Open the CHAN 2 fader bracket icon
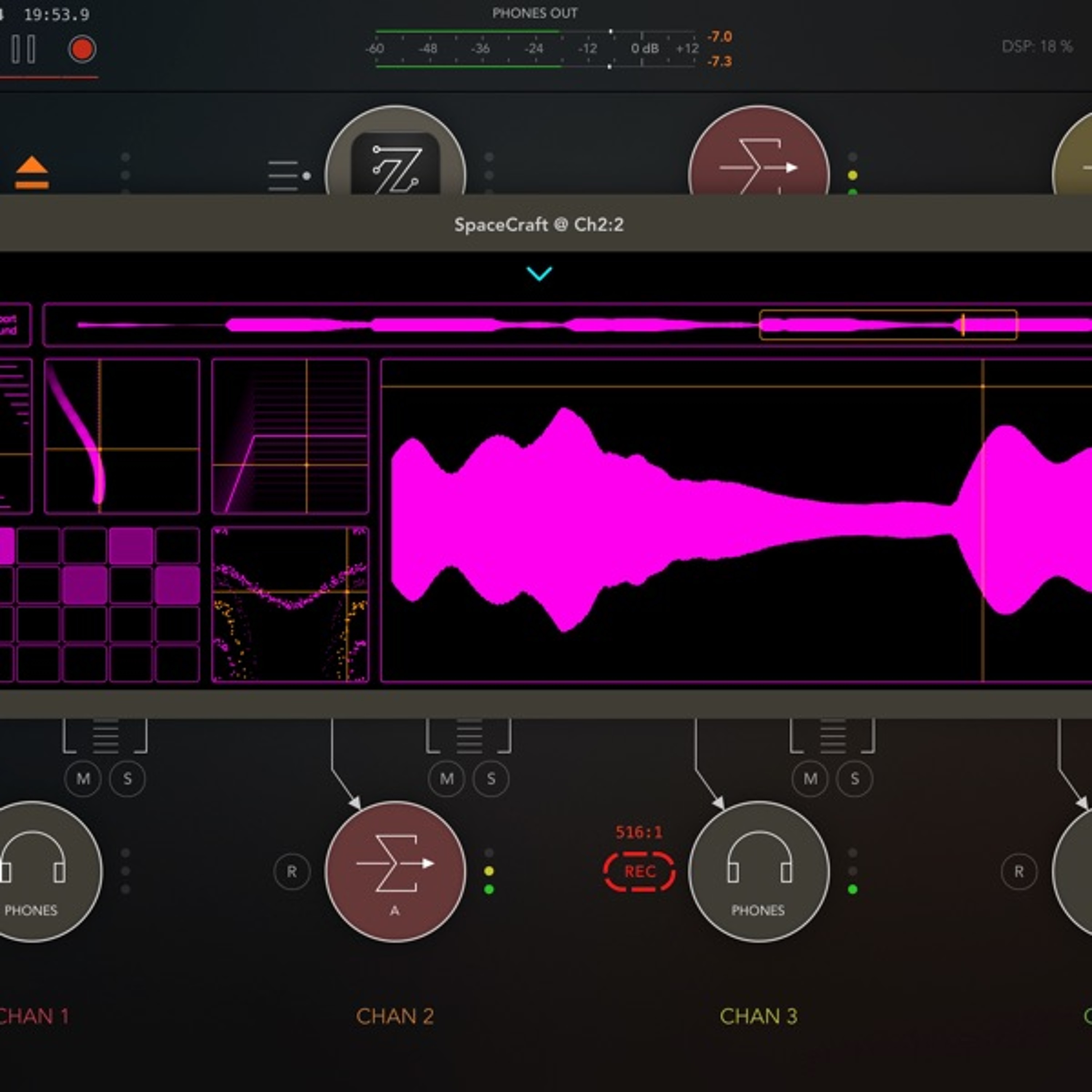This screenshot has height=1092, width=1092. [468, 736]
